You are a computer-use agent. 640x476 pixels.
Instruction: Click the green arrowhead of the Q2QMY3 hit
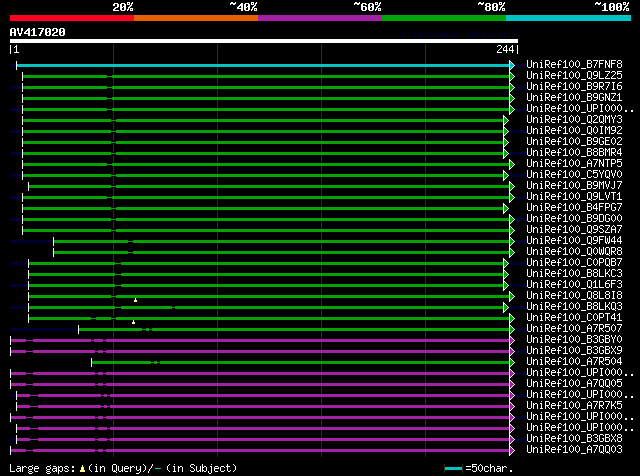(x=506, y=120)
